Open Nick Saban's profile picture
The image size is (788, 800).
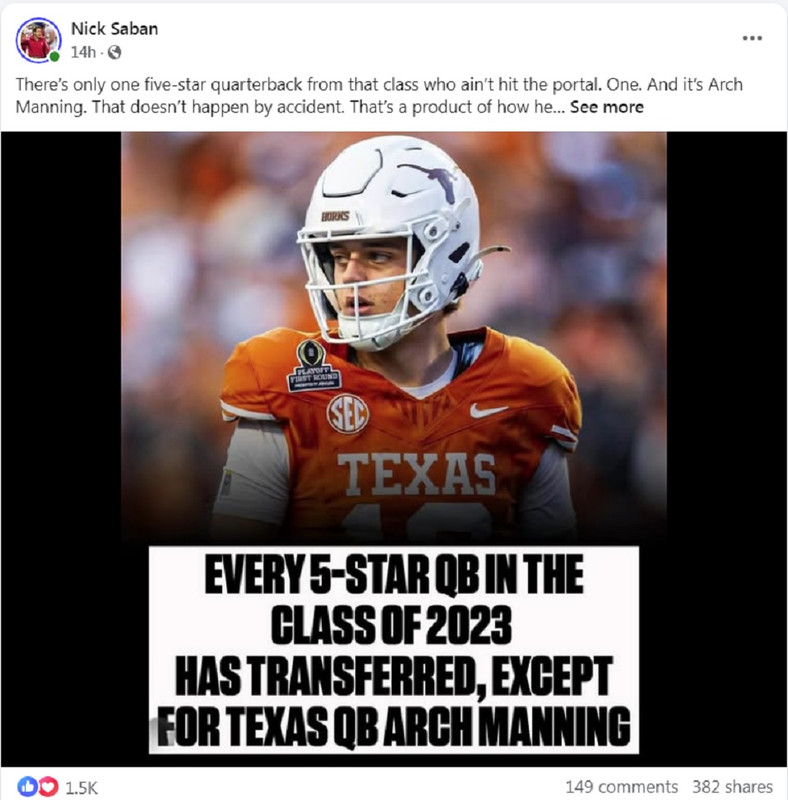point(38,40)
